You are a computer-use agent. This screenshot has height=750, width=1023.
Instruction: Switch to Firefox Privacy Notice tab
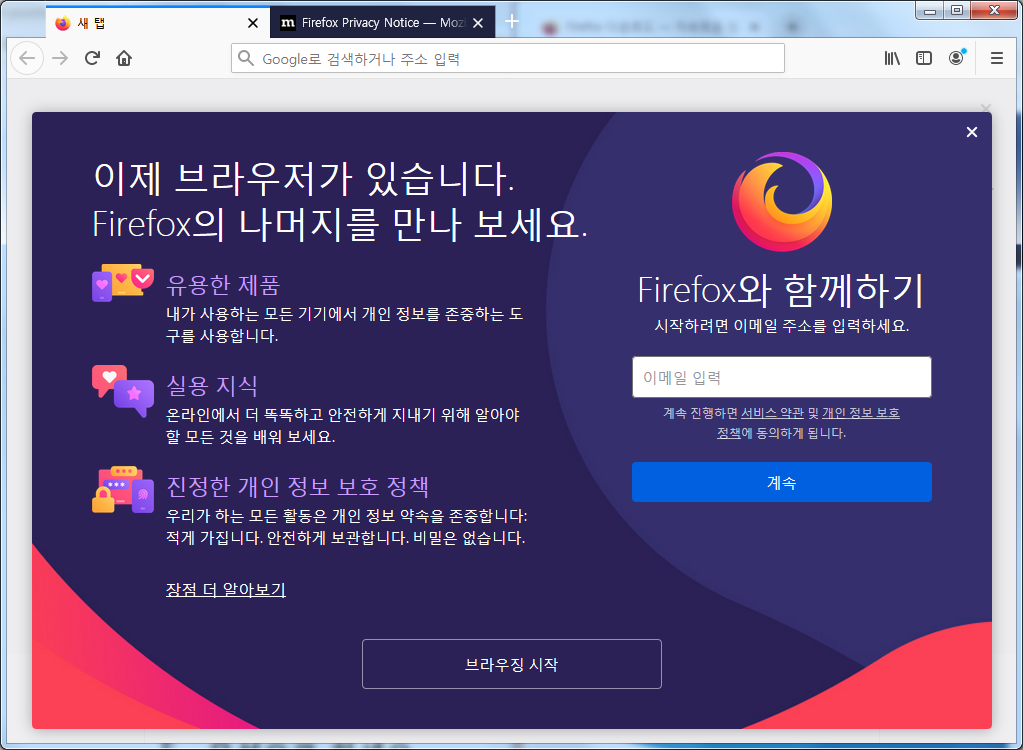pyautogui.click(x=382, y=23)
